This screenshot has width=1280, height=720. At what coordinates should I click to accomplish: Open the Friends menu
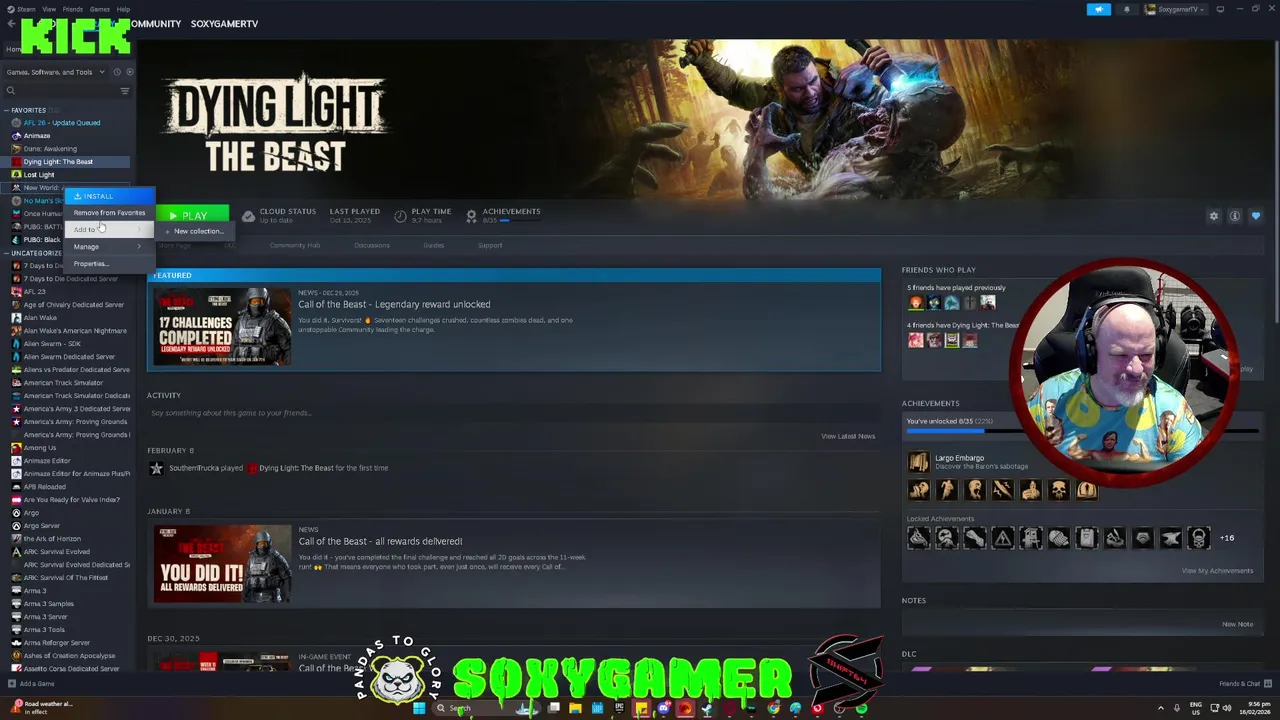click(x=73, y=9)
